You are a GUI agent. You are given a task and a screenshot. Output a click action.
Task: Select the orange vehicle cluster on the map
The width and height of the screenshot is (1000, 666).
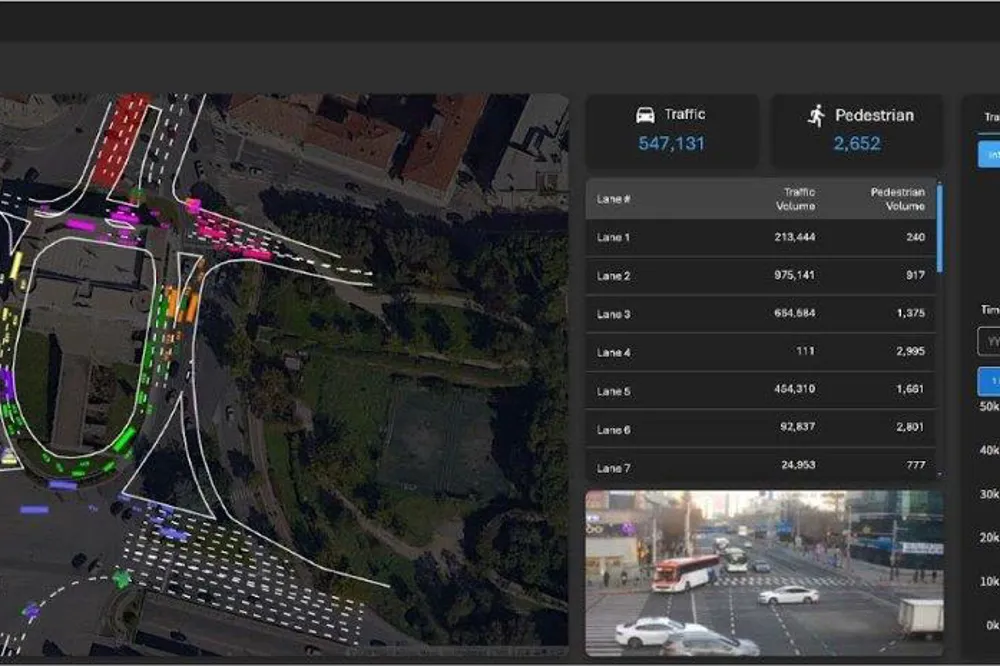click(x=183, y=303)
